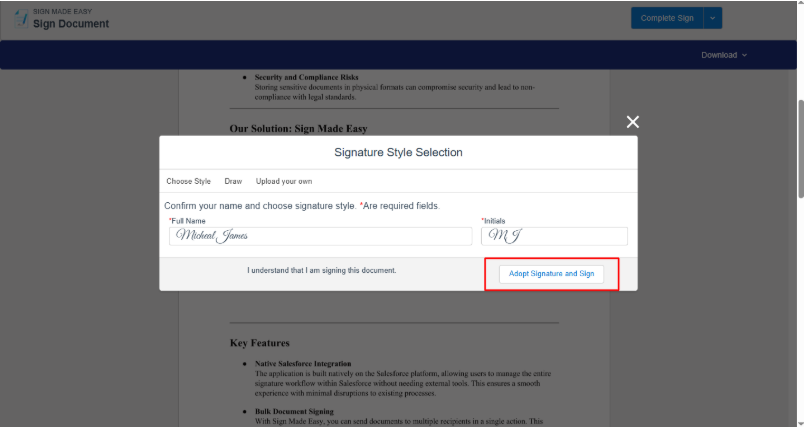Image resolution: width=808 pixels, height=430 pixels.
Task: Click the Full Name signature field
Action: pos(320,236)
